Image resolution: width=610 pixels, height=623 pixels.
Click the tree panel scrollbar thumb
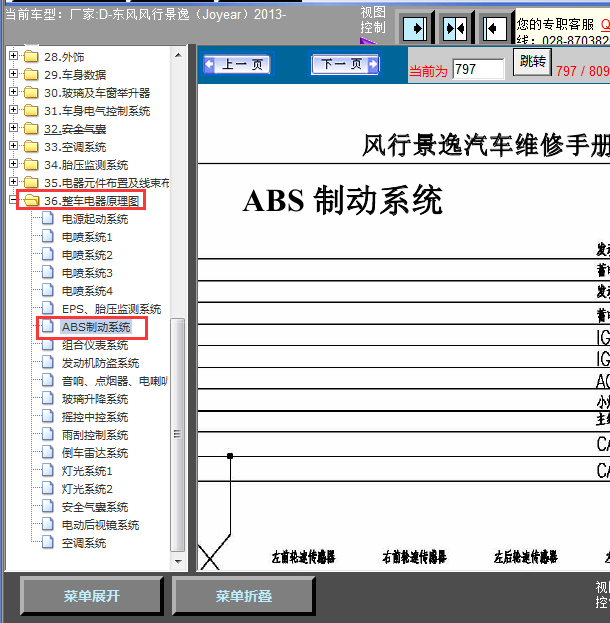(x=178, y=435)
